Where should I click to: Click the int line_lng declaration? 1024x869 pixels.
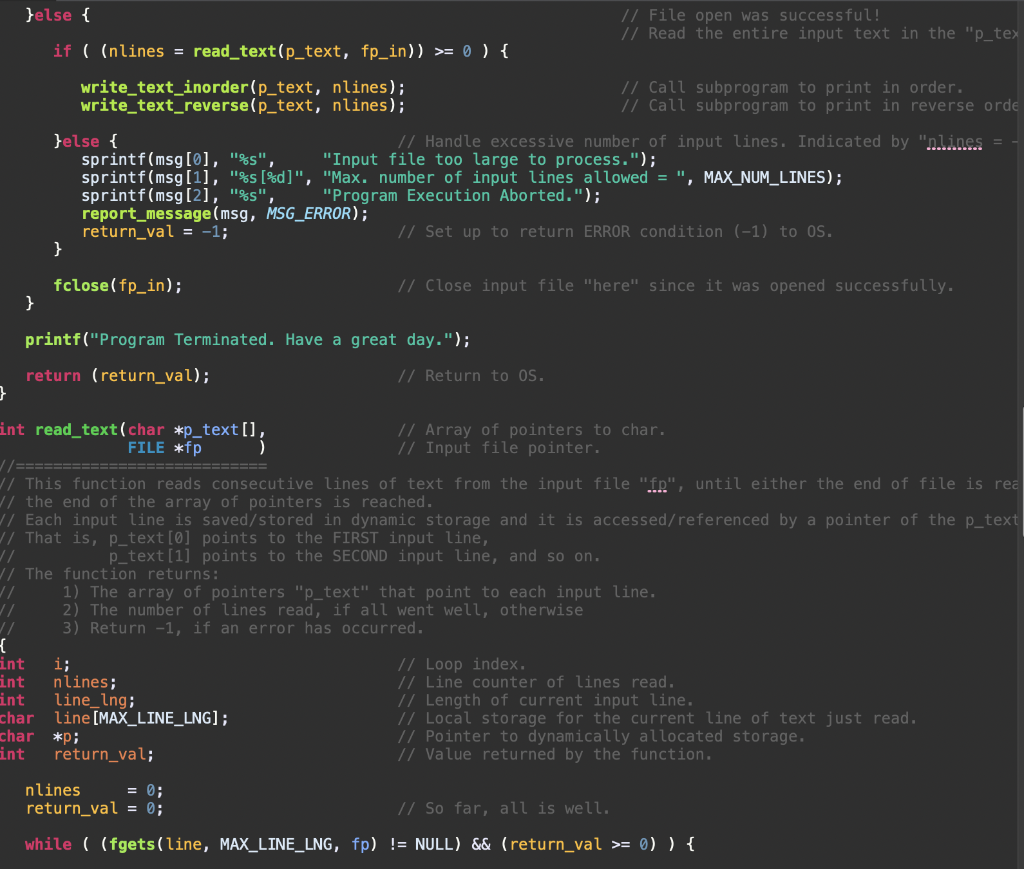click(68, 701)
